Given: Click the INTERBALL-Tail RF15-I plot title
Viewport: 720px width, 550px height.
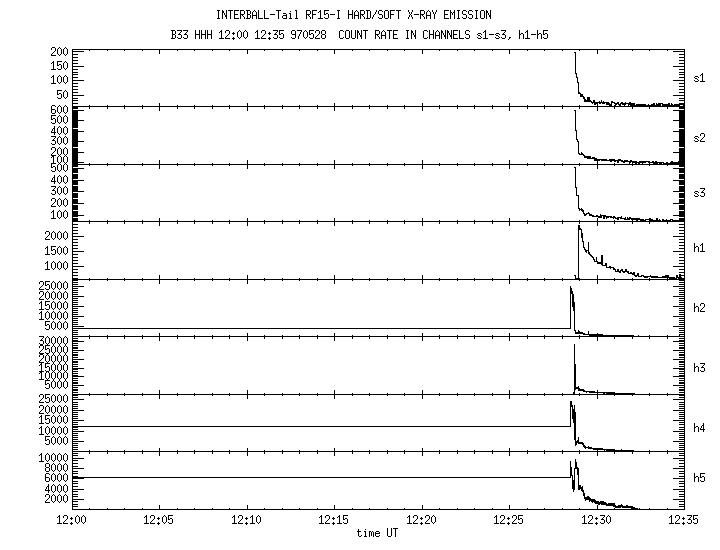Looking at the screenshot, I should tap(360, 16).
